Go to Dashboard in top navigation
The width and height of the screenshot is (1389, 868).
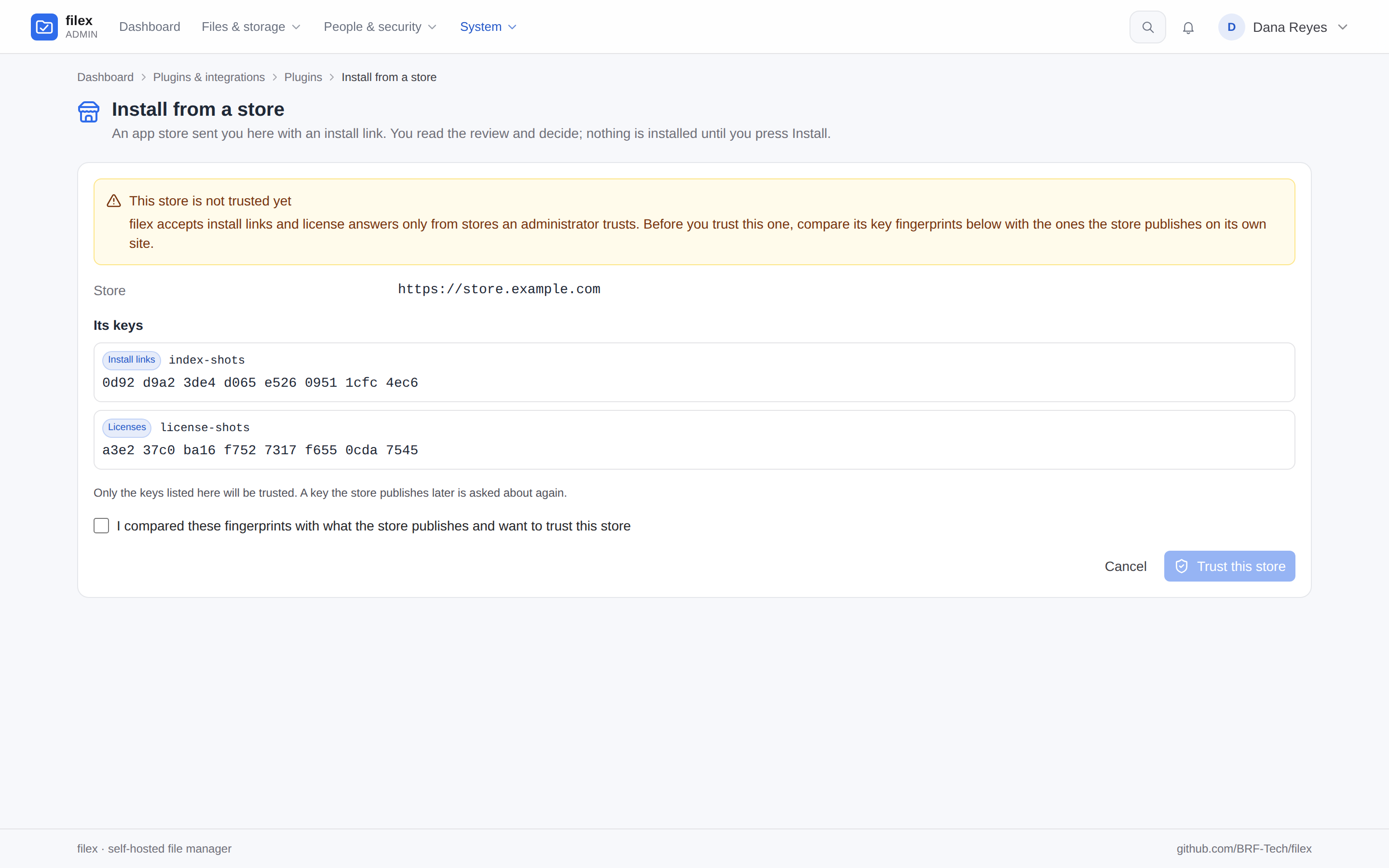point(150,27)
